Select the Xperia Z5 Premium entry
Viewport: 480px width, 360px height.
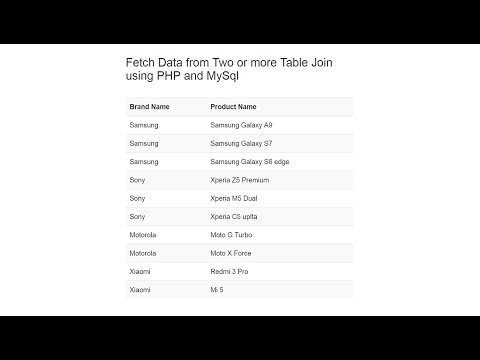[x=240, y=180]
